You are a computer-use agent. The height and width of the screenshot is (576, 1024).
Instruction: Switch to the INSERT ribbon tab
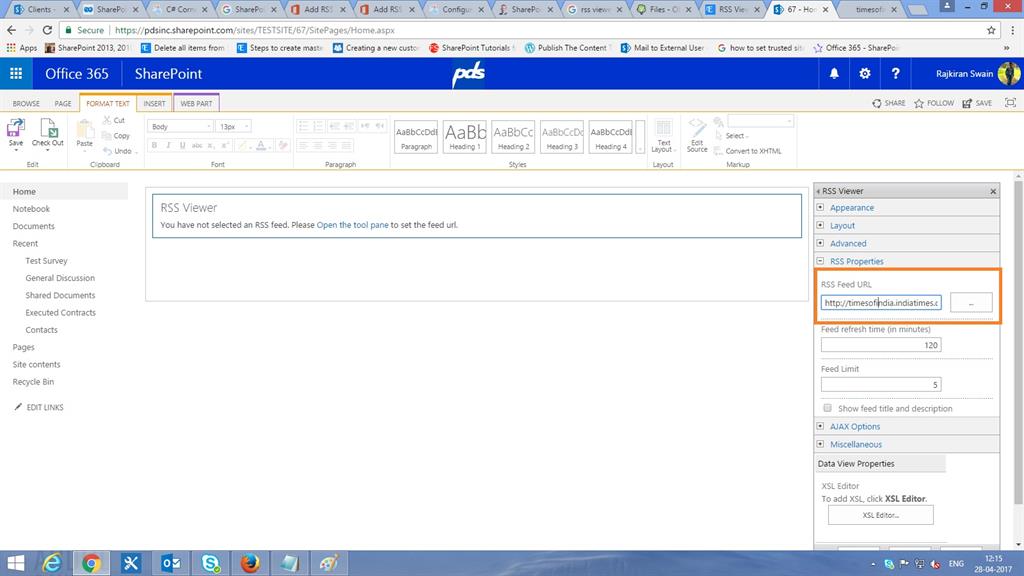click(x=154, y=102)
